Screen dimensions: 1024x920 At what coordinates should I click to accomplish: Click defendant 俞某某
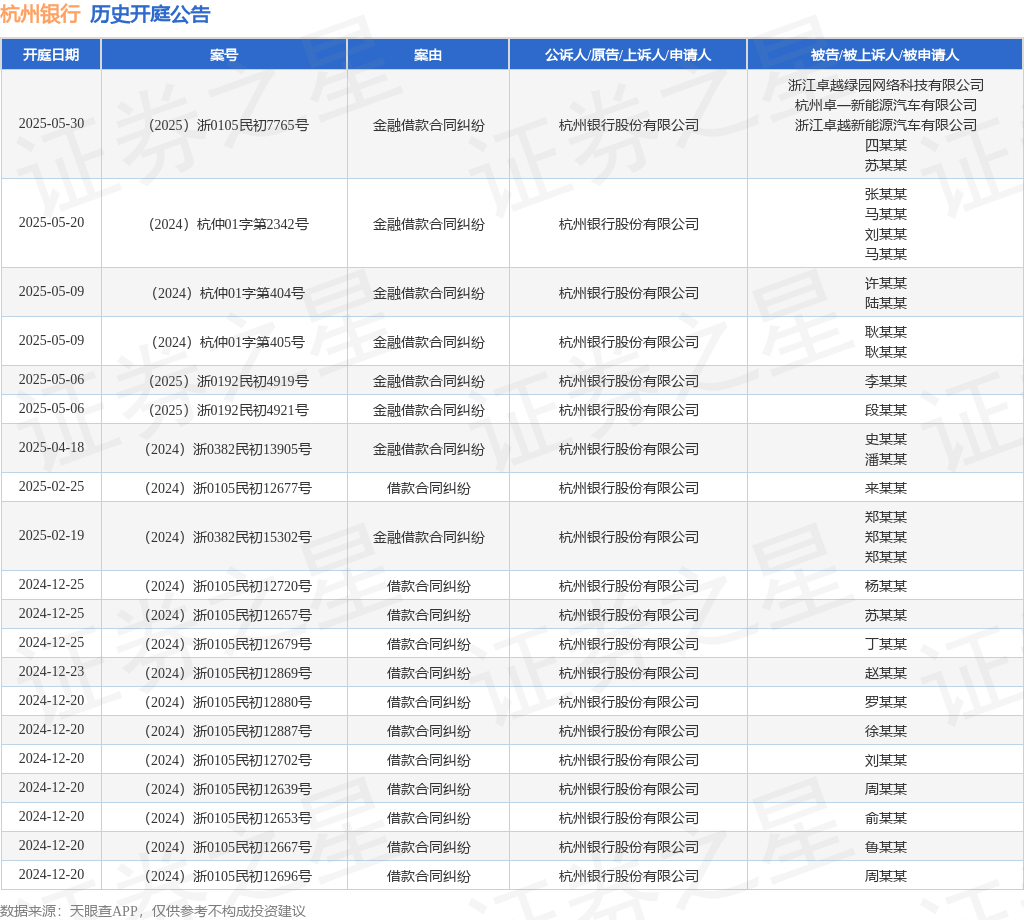[886, 818]
